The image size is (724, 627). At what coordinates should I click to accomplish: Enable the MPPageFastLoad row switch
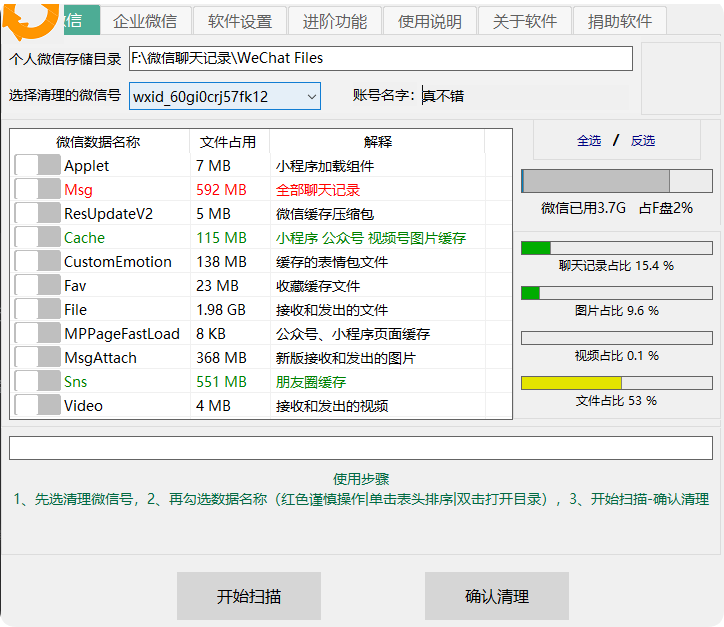tap(37, 333)
